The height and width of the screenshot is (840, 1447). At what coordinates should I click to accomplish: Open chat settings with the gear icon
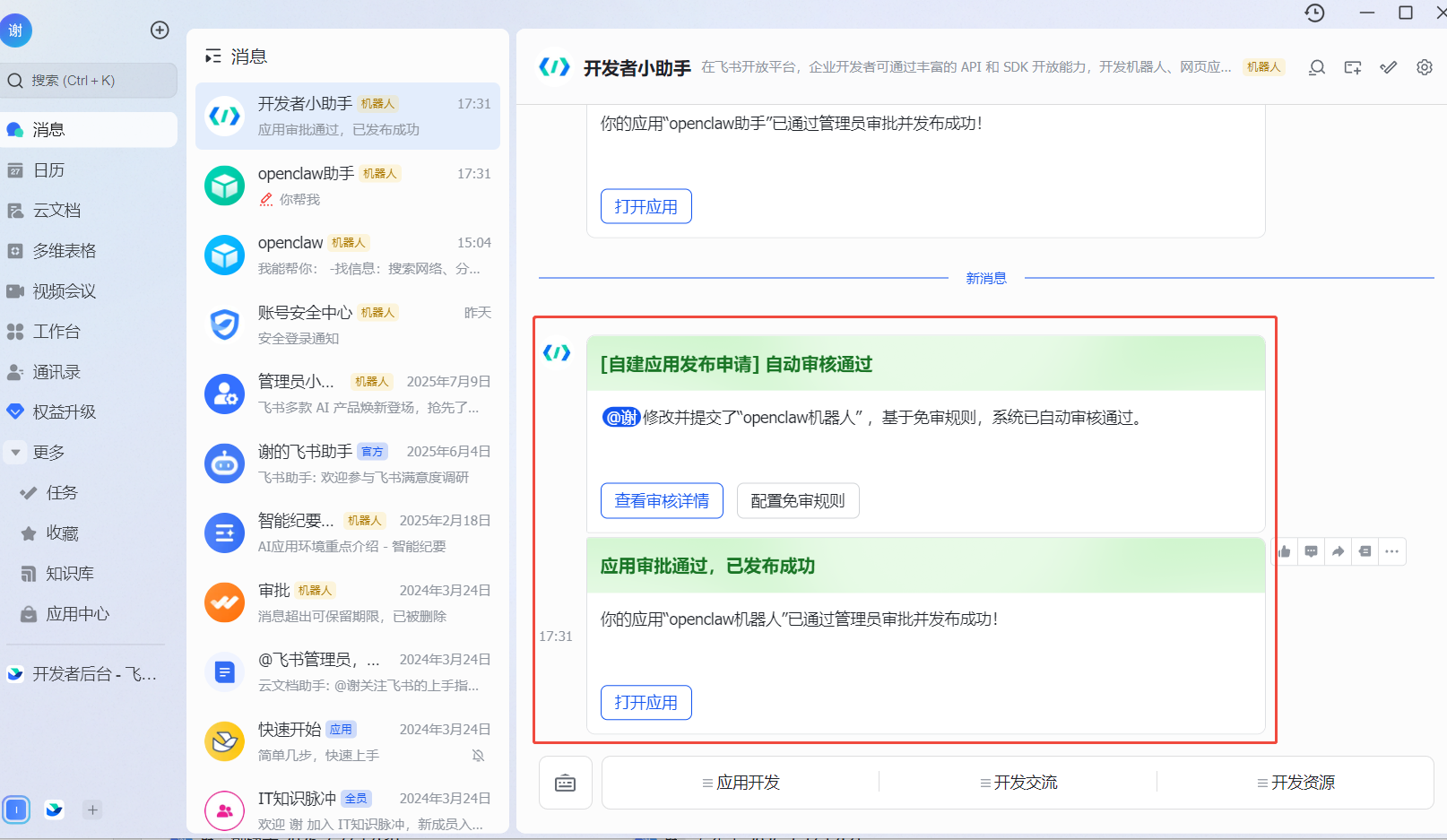click(x=1424, y=67)
